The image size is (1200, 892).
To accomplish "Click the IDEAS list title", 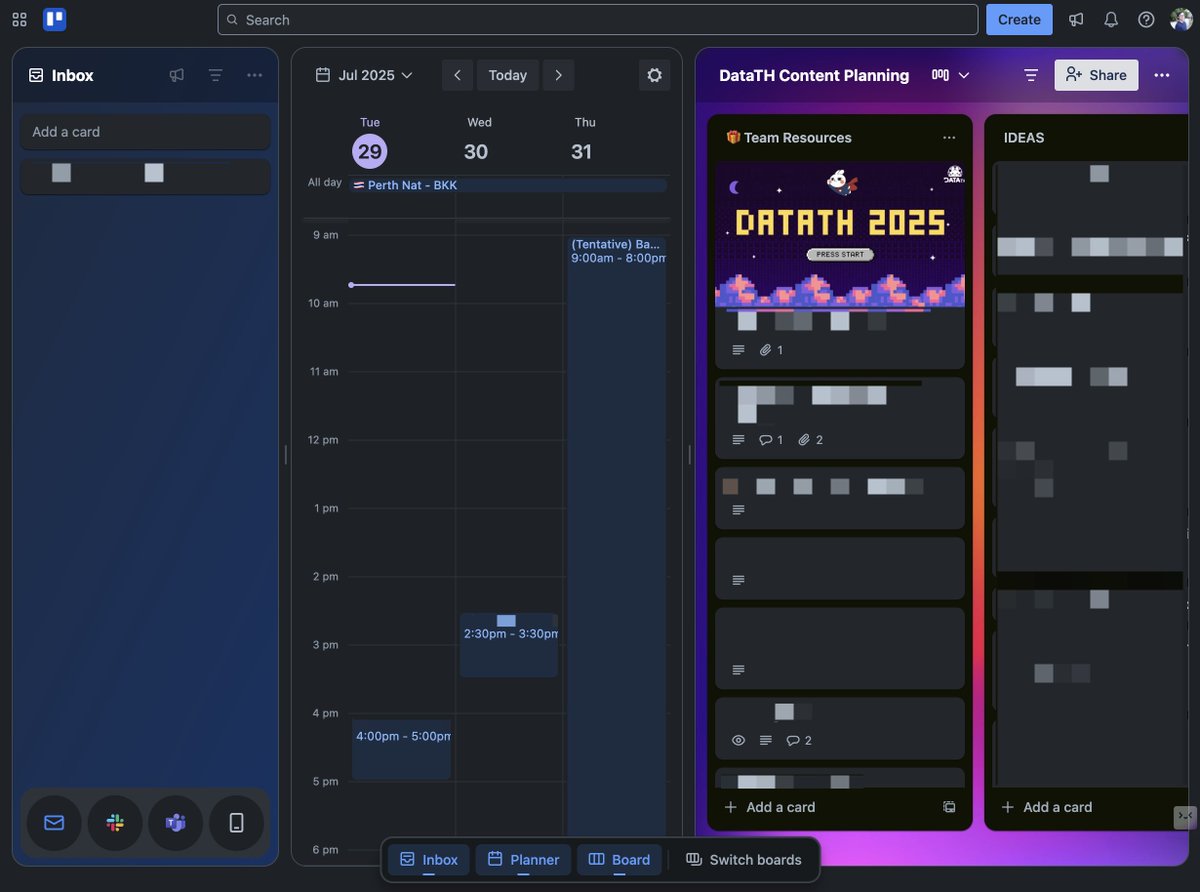I will pyautogui.click(x=1024, y=138).
